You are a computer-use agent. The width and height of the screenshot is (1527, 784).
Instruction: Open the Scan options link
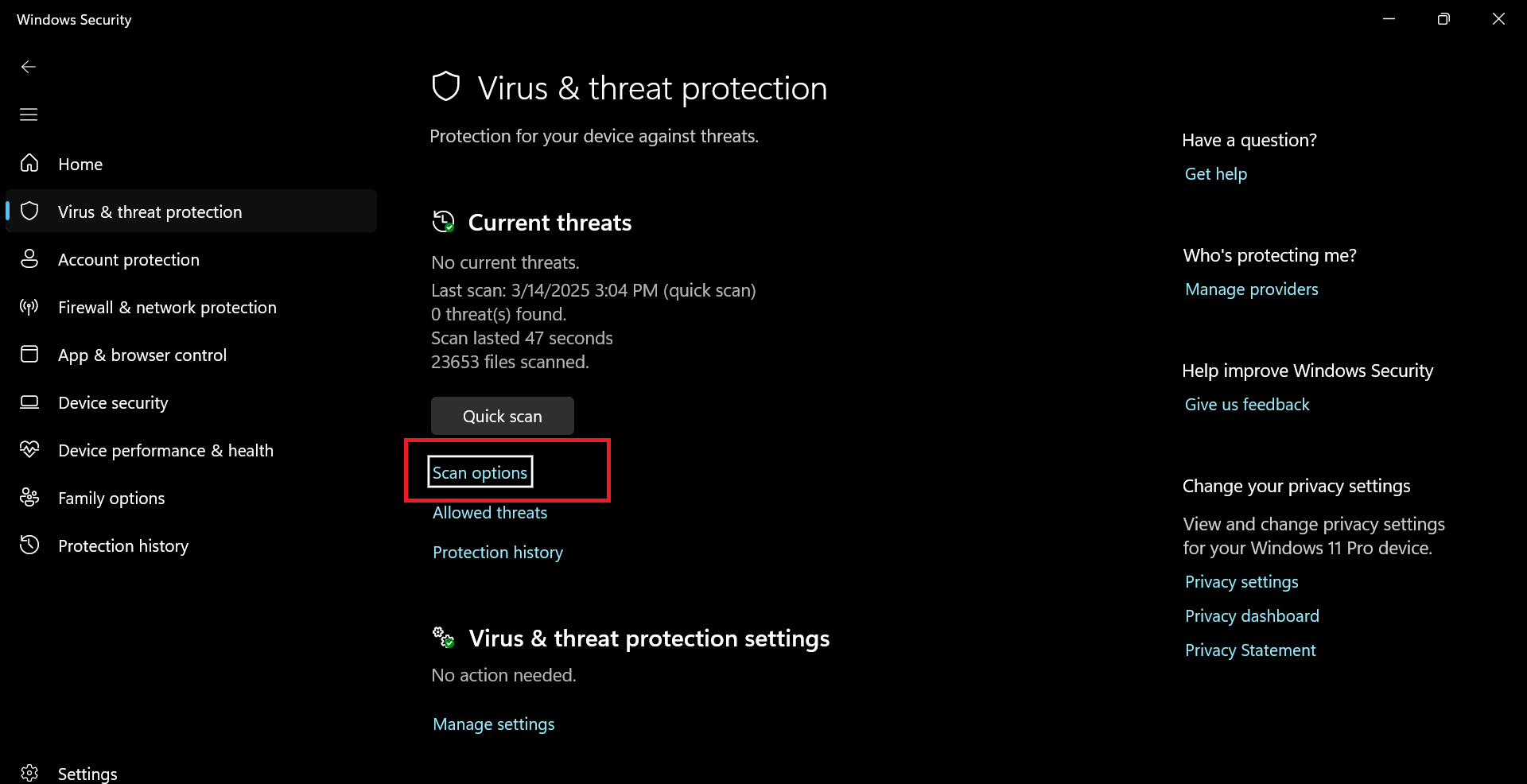tap(480, 473)
